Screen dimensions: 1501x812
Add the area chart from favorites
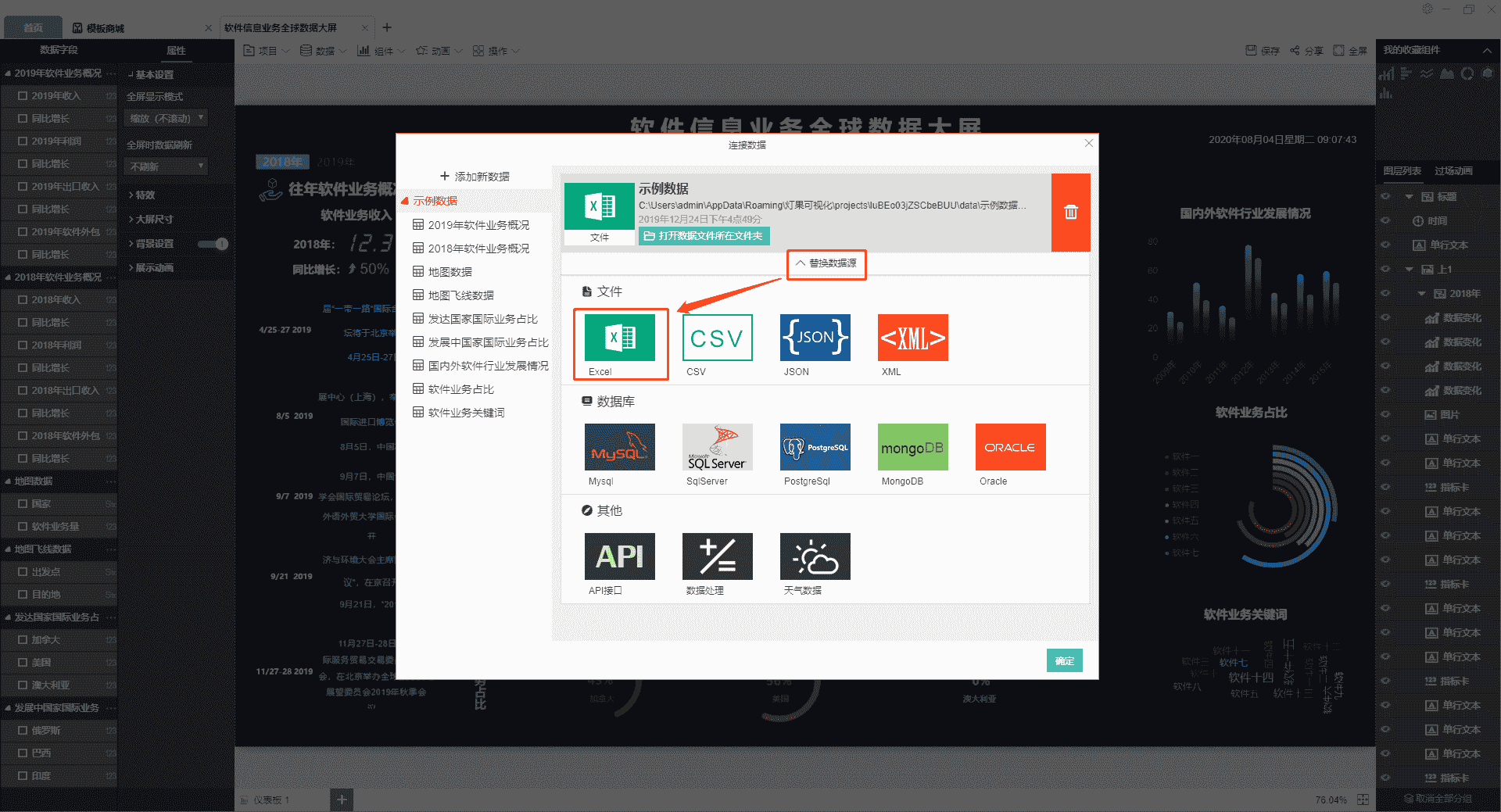pyautogui.click(x=1447, y=73)
